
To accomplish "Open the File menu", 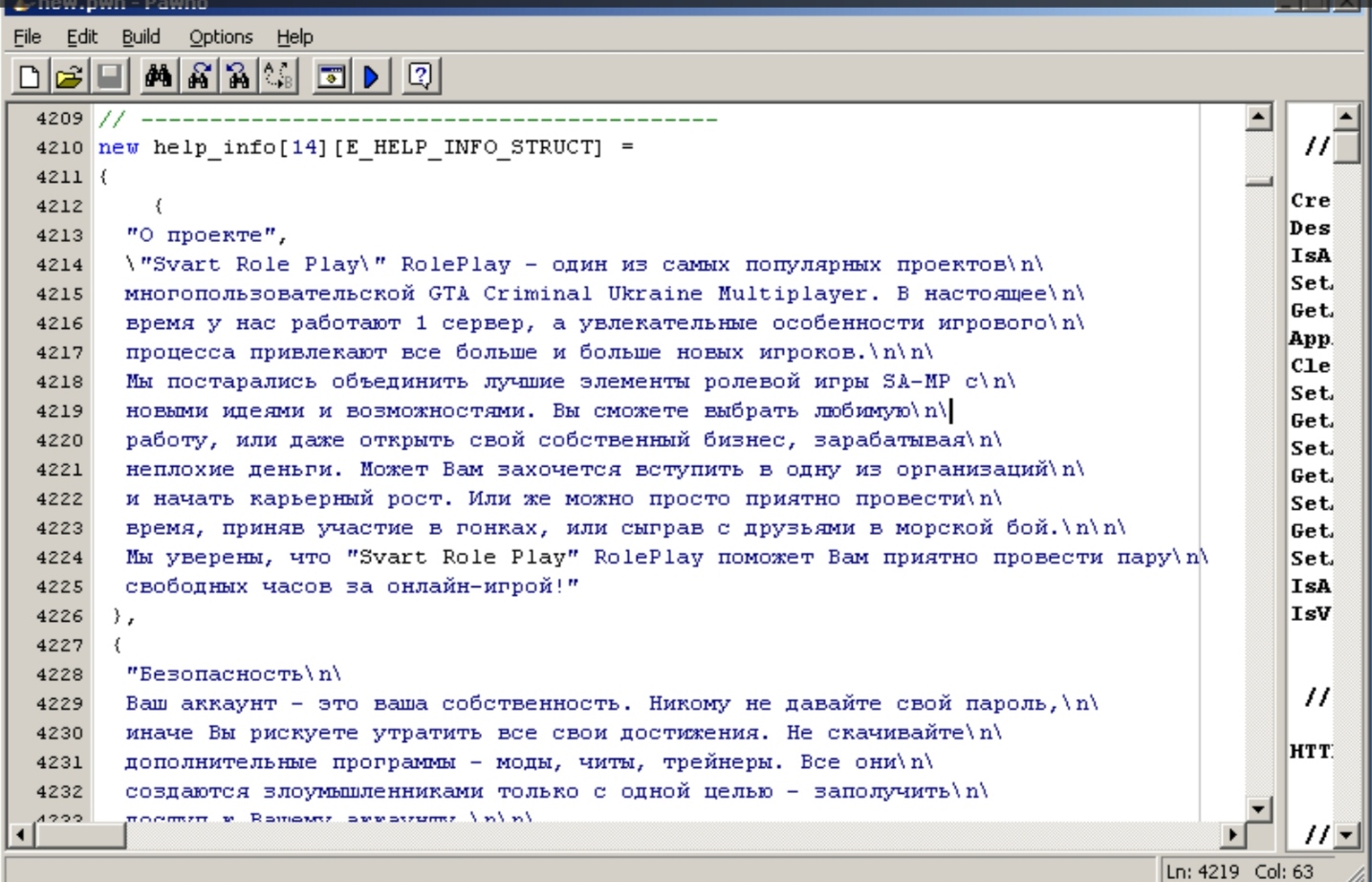I will tap(27, 36).
